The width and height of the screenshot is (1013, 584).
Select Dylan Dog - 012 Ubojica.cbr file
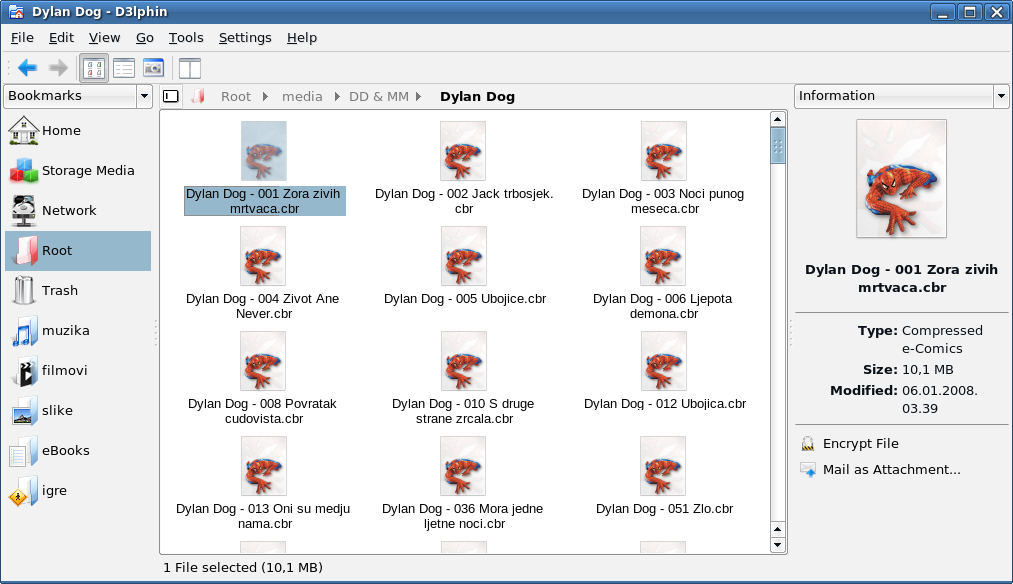[x=664, y=371]
